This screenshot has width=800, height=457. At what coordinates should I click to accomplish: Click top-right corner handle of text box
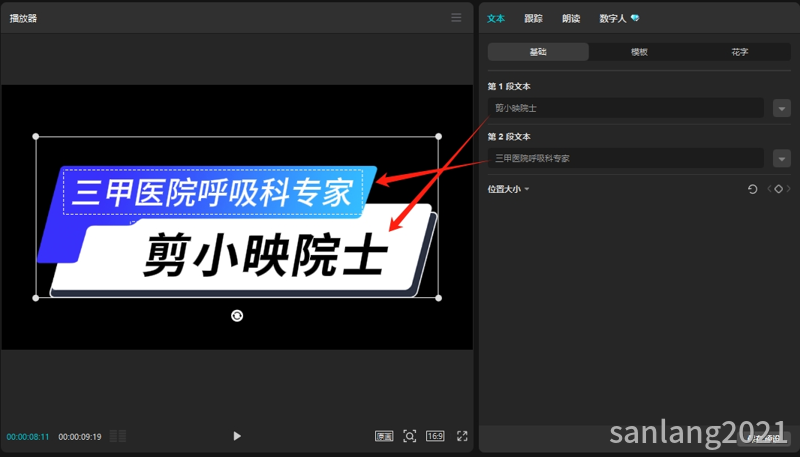point(438,136)
